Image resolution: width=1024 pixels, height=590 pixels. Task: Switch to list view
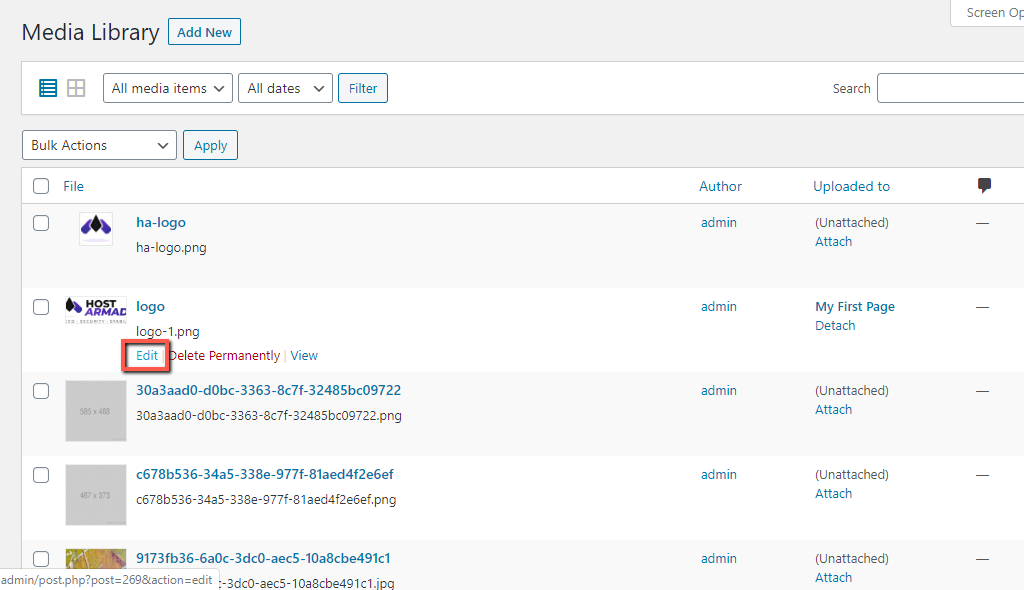pyautogui.click(x=48, y=88)
